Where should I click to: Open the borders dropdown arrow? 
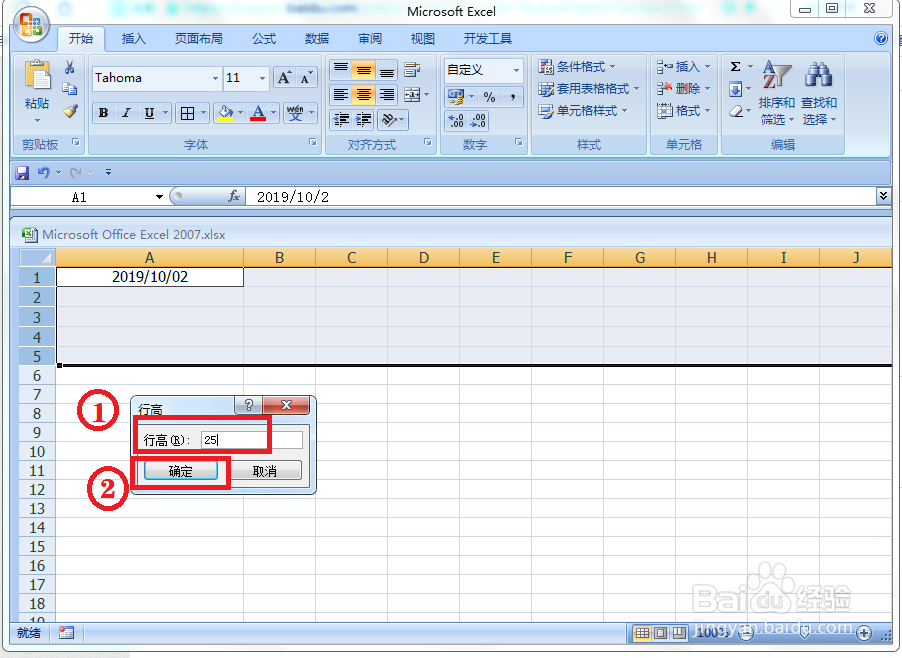(203, 113)
